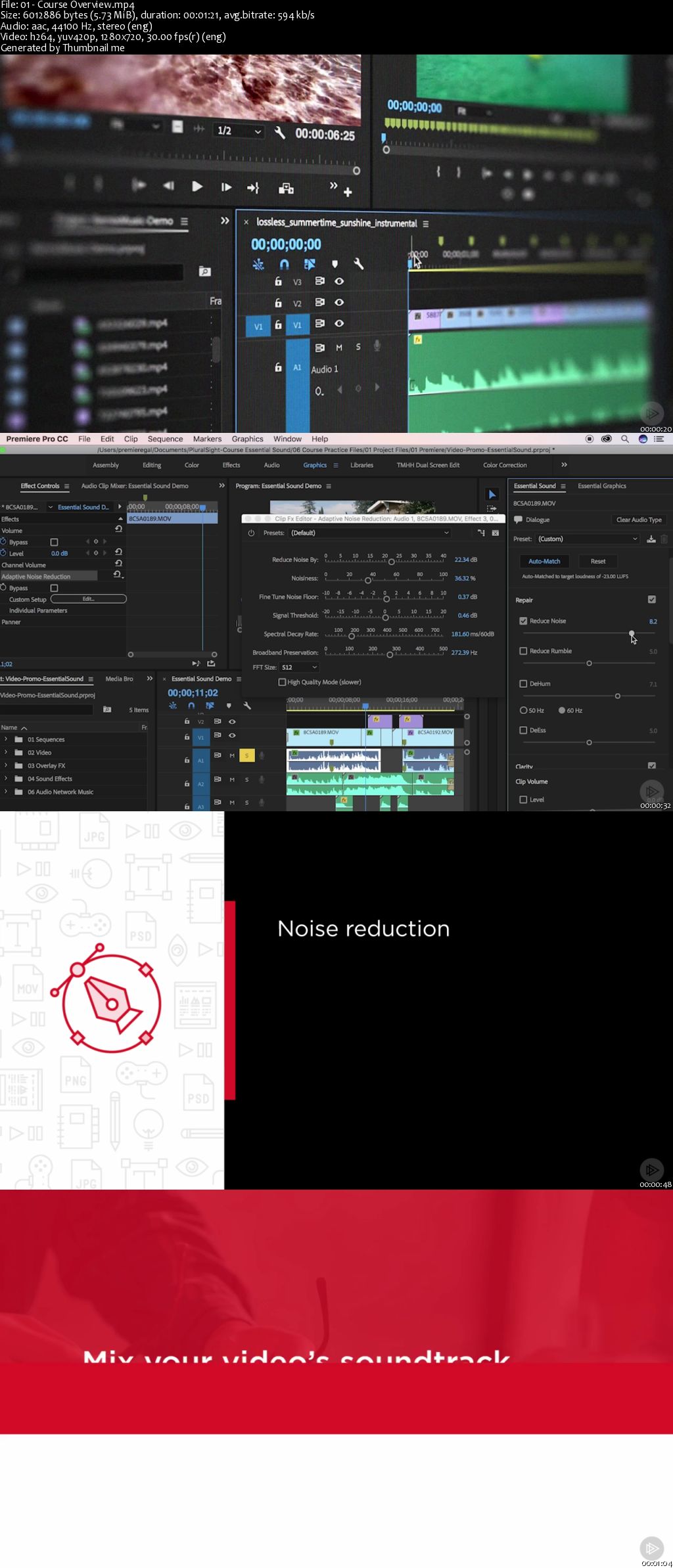Toggle the Repair section checkbox

pos(652,599)
